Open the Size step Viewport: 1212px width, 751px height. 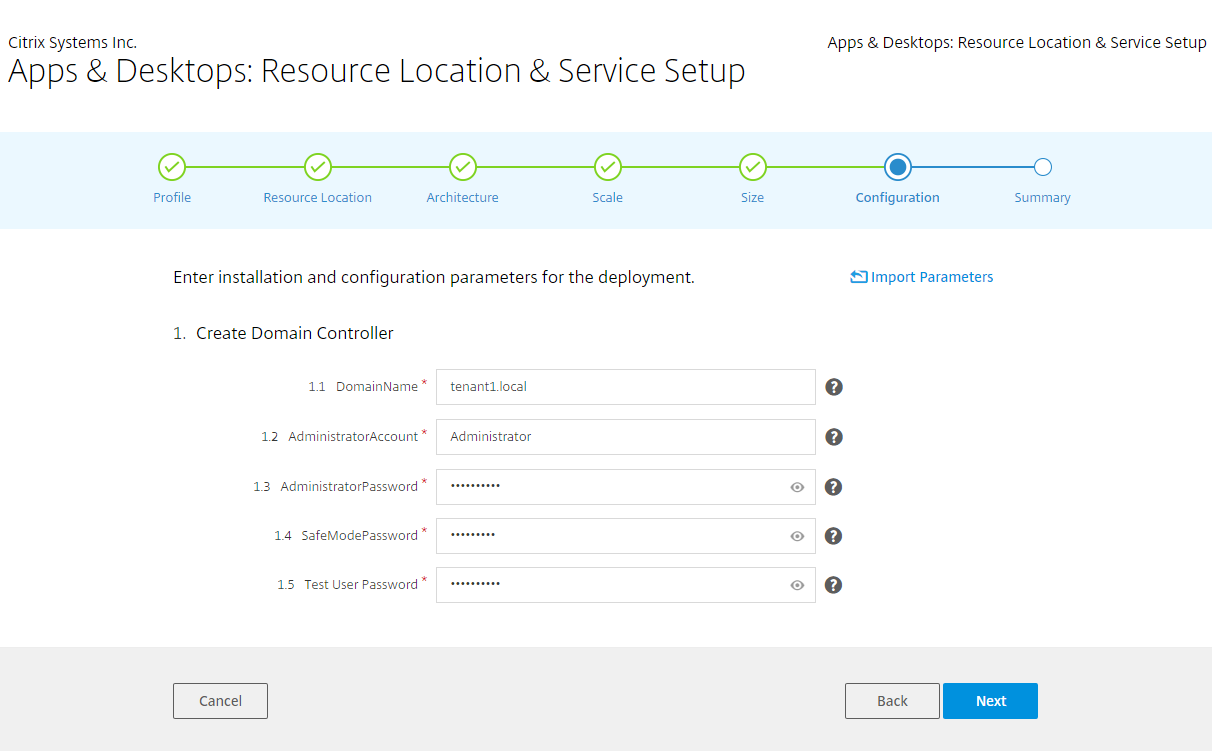pyautogui.click(x=752, y=167)
